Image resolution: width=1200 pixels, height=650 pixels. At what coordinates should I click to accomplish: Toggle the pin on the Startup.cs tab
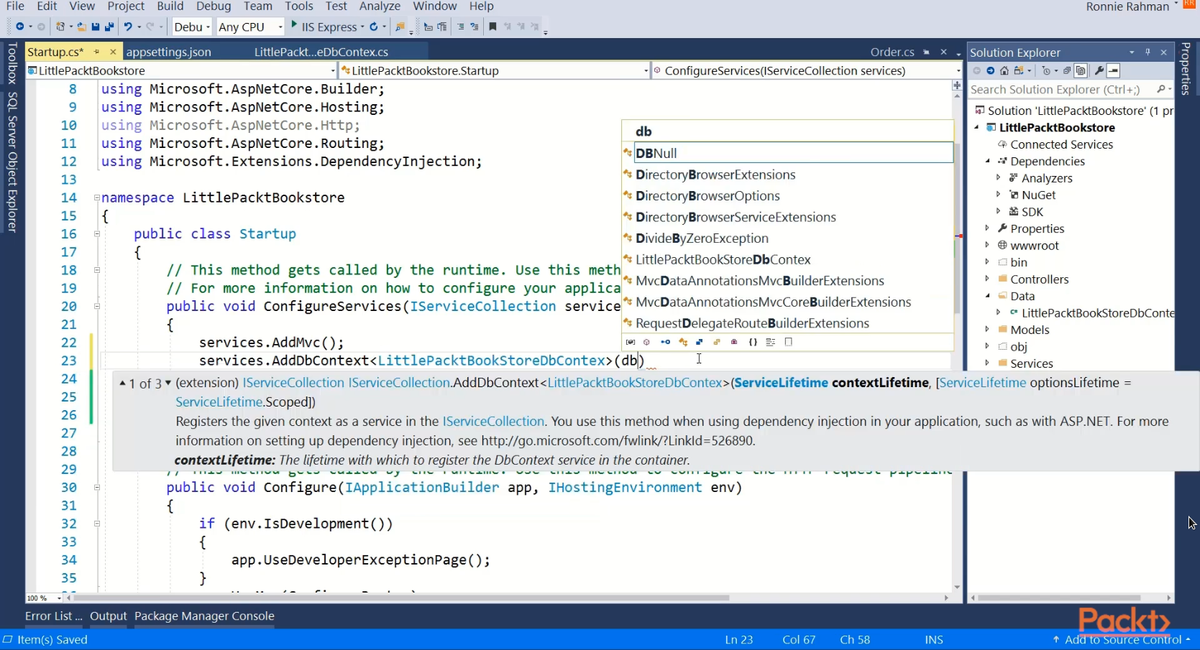point(96,52)
